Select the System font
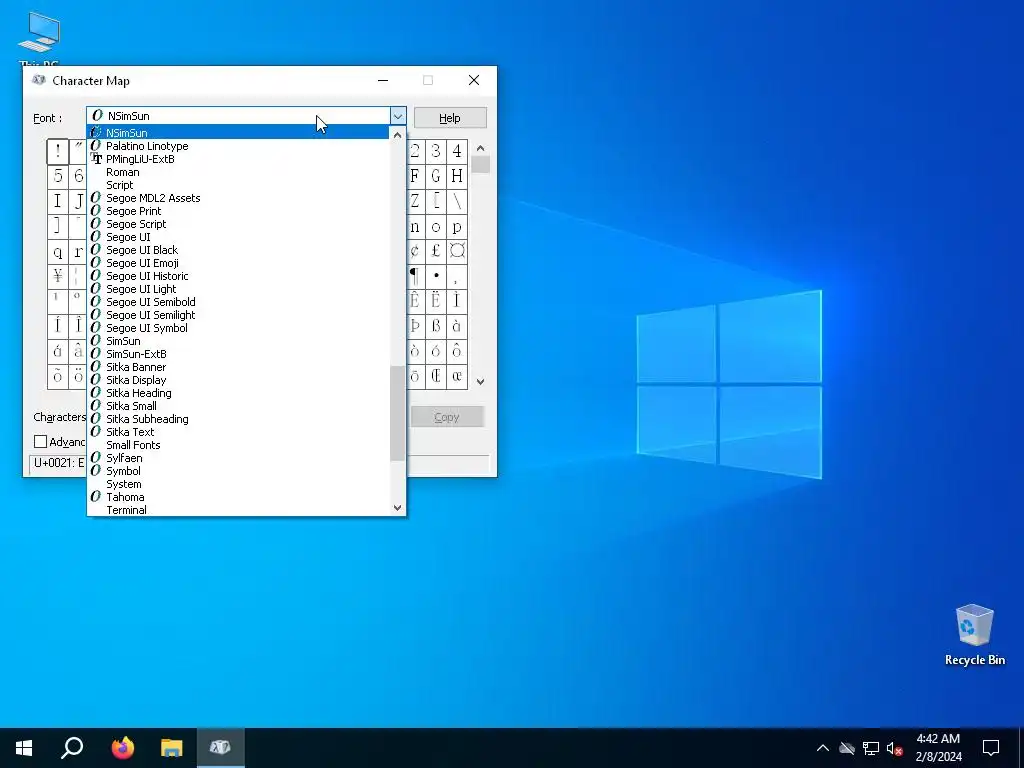Image resolution: width=1024 pixels, height=768 pixels. coord(238,484)
